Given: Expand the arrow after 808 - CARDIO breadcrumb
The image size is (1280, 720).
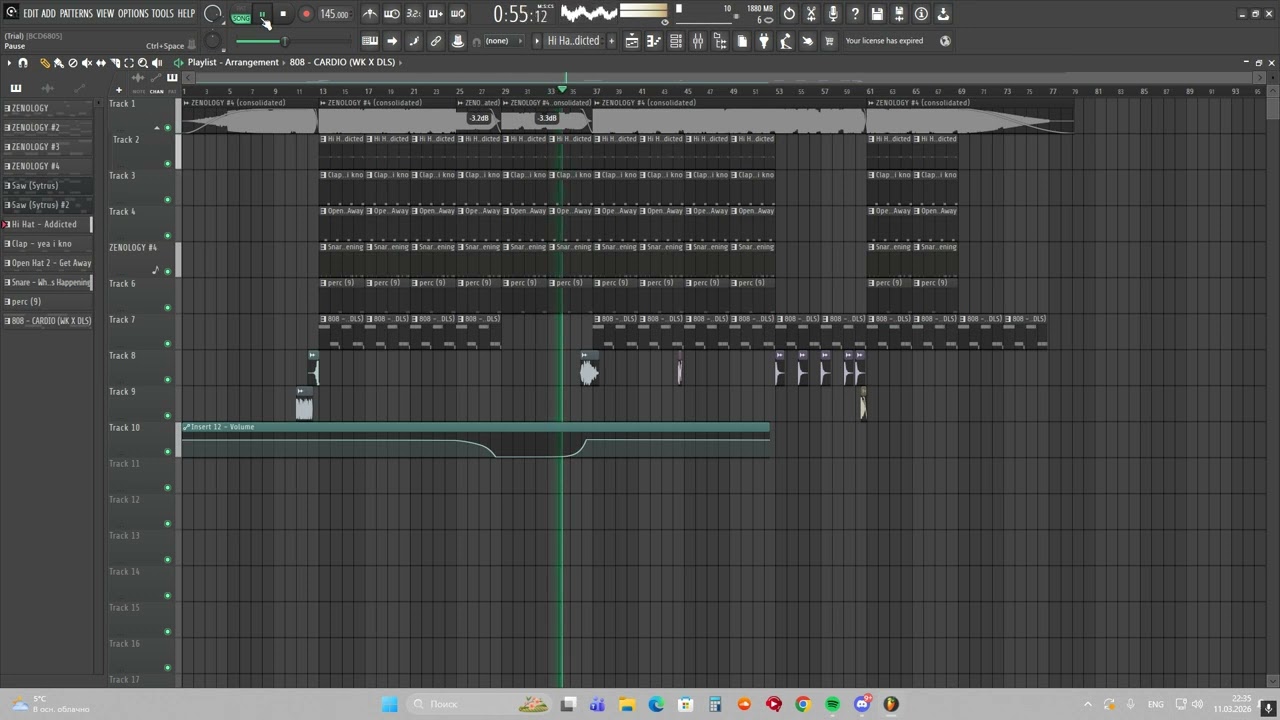Looking at the screenshot, I should pos(400,62).
